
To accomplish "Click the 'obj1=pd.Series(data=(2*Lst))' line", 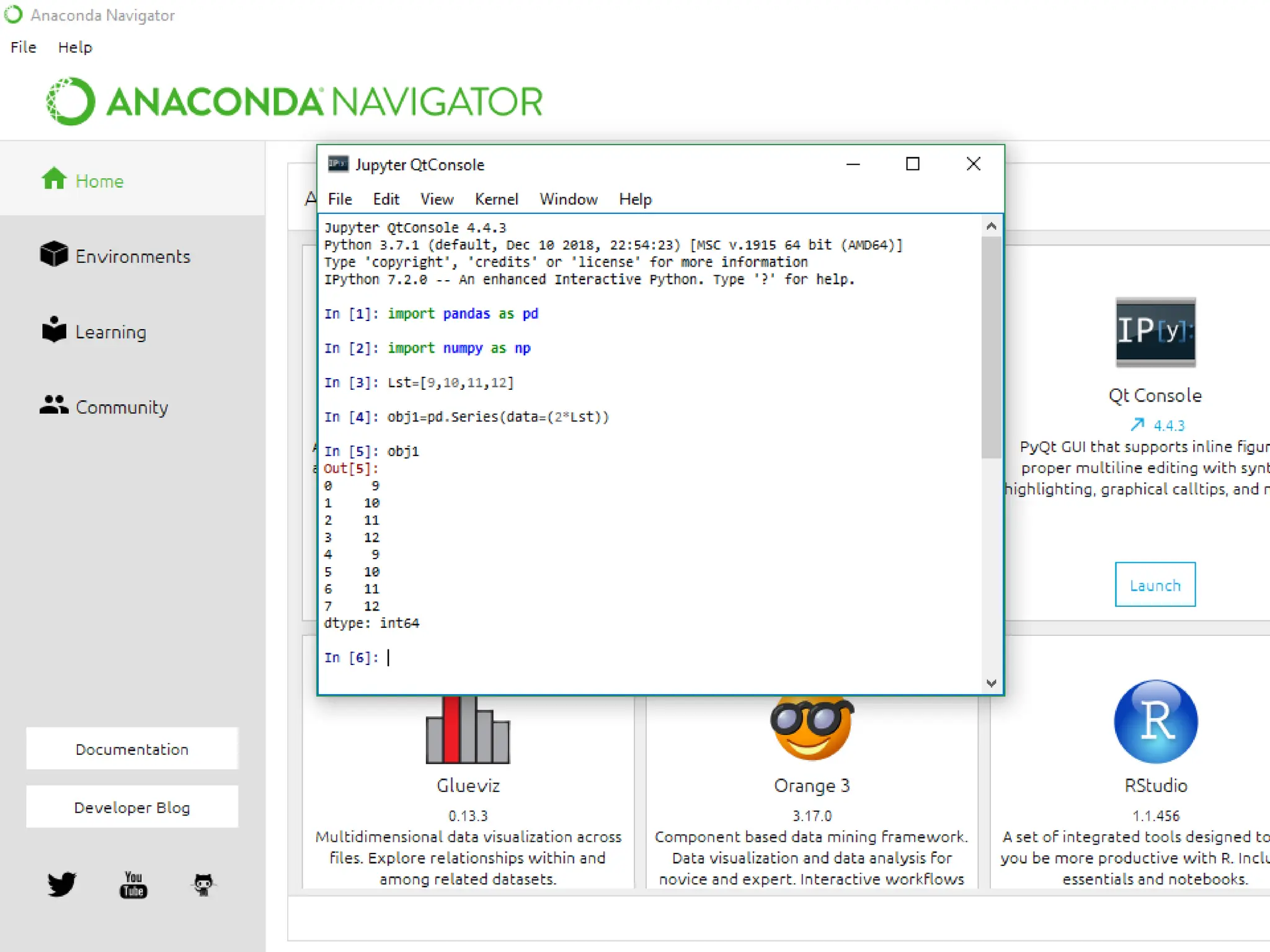I will pos(499,416).
